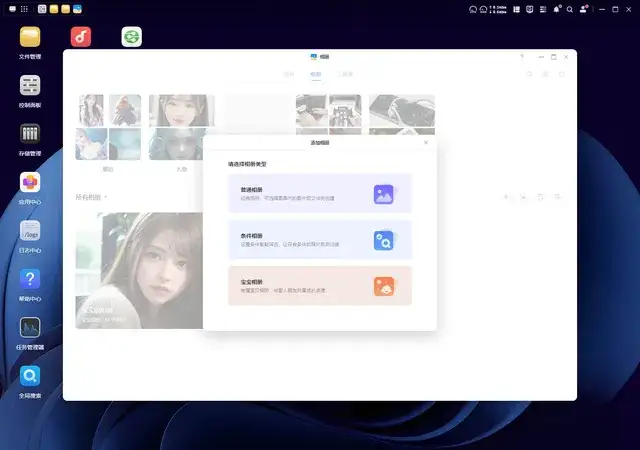Viewport: 640px width, 450px height.
Task: Launch 任务管理器 from the desktop
Action: point(30,327)
